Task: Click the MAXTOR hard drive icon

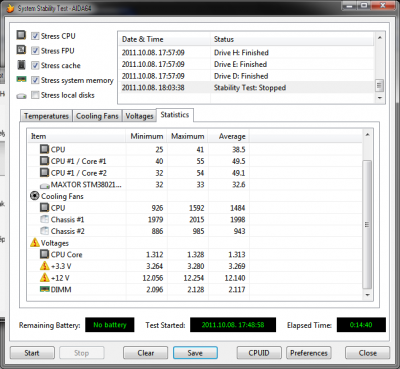Action: click(45, 185)
